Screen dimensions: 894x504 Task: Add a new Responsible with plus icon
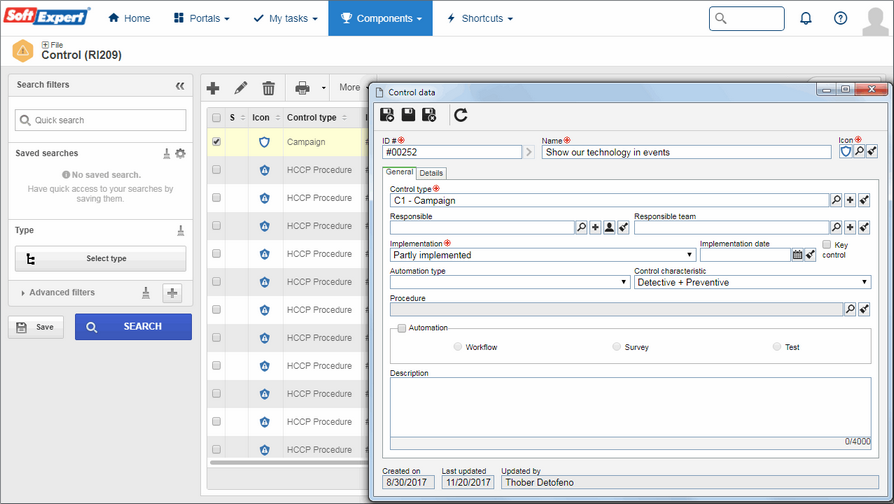click(x=595, y=227)
